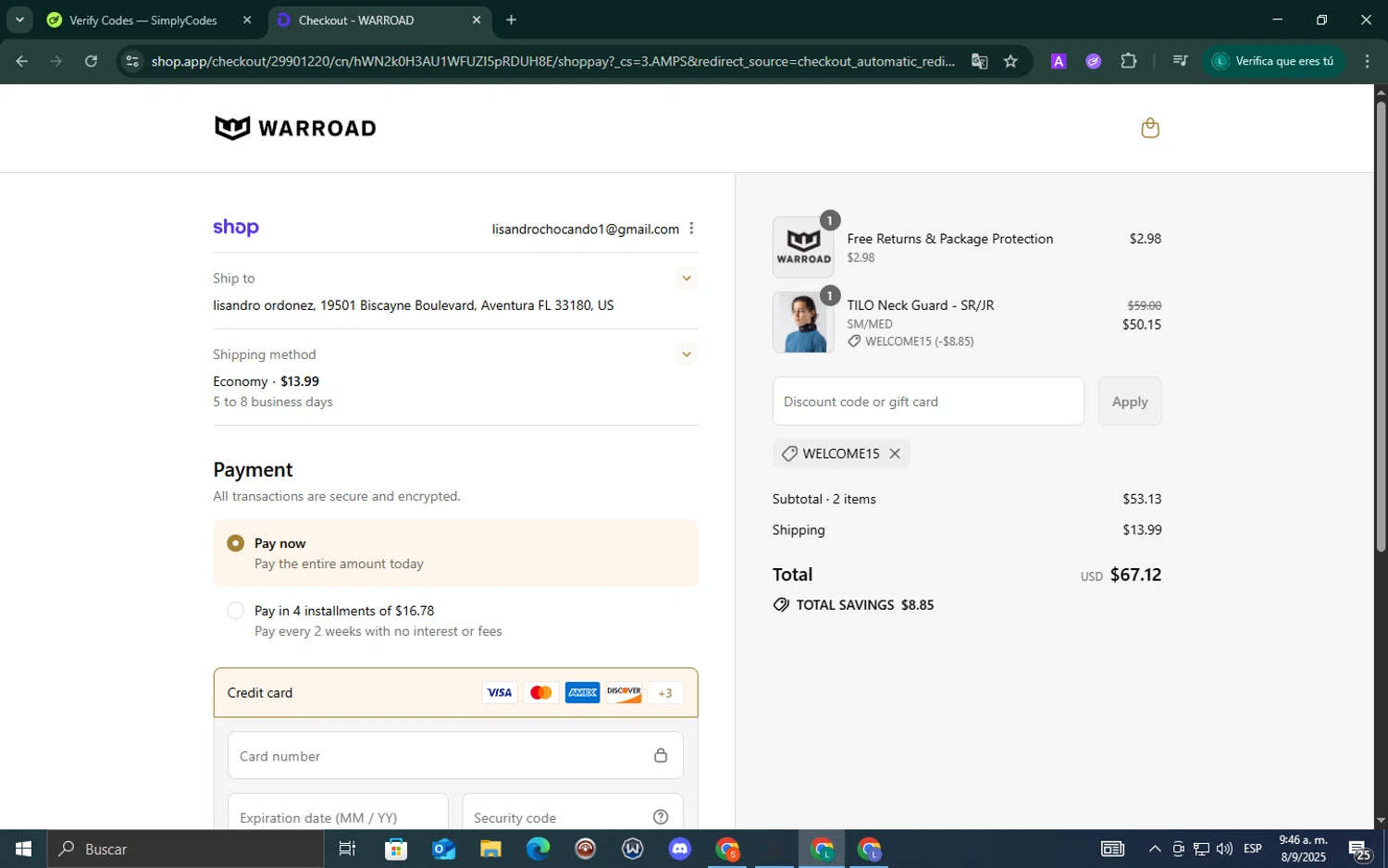Show hidden system tray icons
This screenshot has width=1388, height=868.
(x=1154, y=849)
